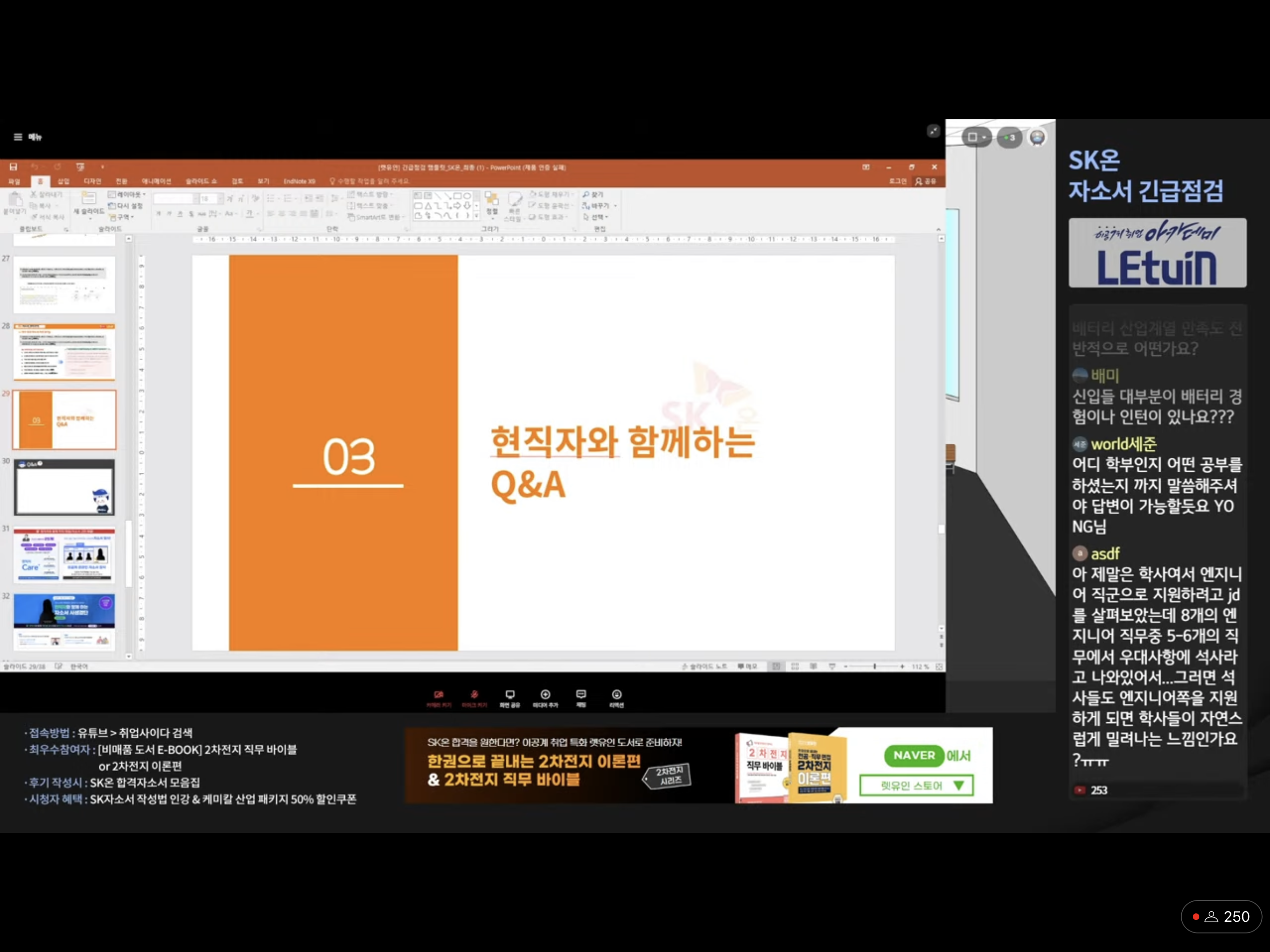The image size is (1270, 952).
Task: Select slide 30 Q&A thumbnail
Action: (64, 487)
